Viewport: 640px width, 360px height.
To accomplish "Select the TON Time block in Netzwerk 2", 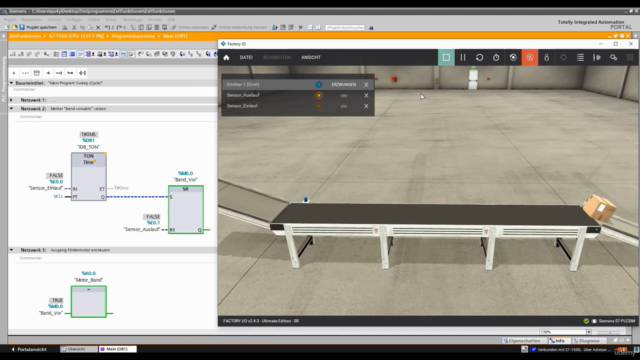I will coord(89,176).
